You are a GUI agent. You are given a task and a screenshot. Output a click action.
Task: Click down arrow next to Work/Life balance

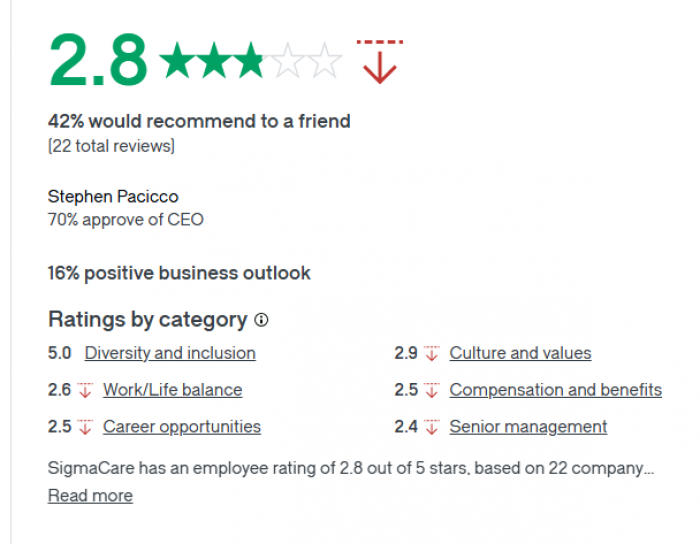click(x=85, y=390)
